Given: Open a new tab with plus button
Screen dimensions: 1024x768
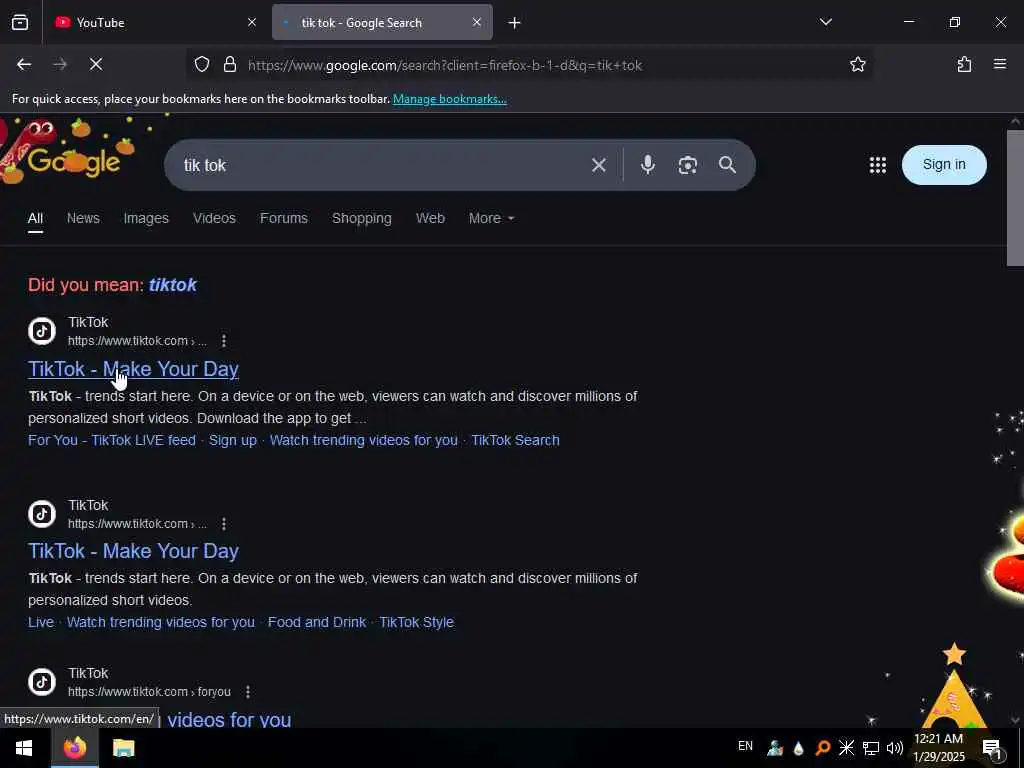Looking at the screenshot, I should 515,23.
